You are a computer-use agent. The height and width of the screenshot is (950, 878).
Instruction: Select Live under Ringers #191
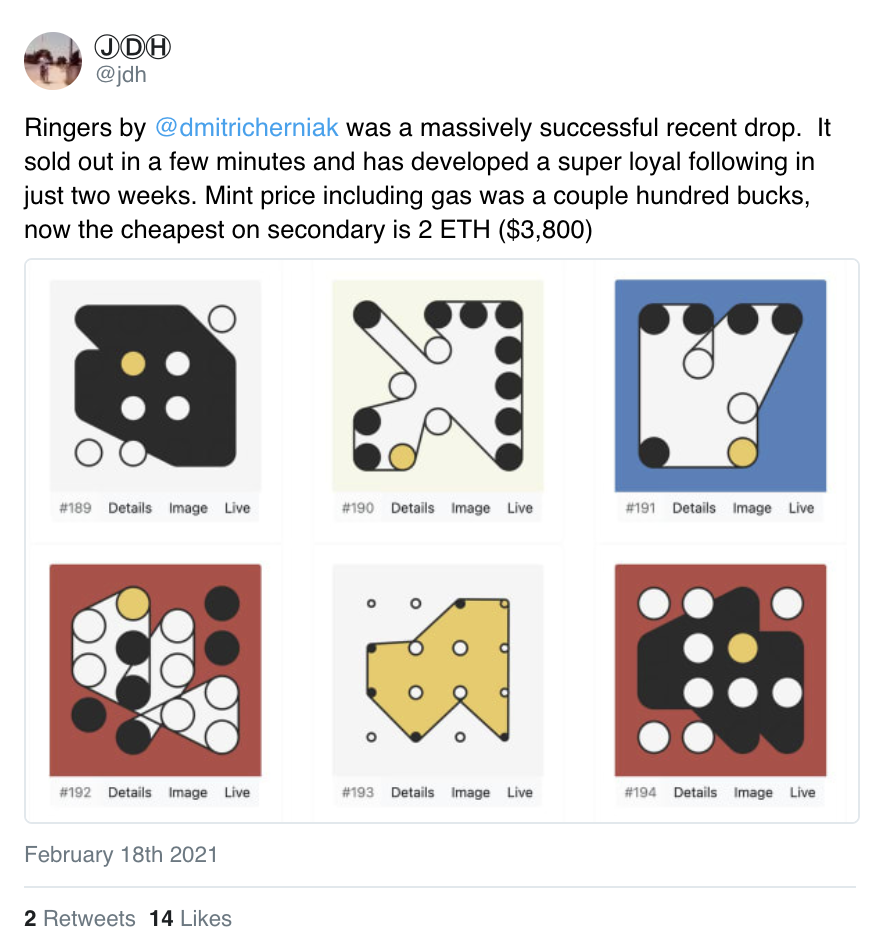point(801,508)
